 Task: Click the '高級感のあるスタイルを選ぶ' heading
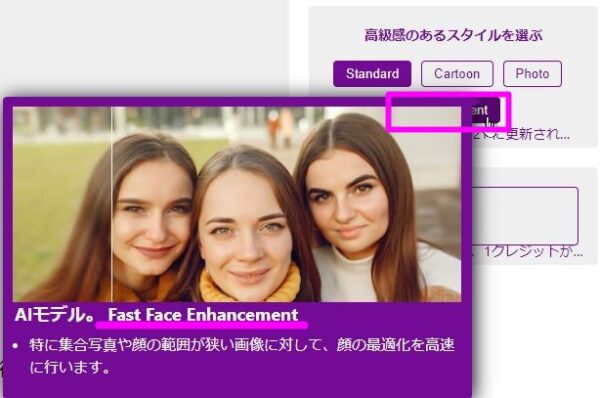point(453,35)
